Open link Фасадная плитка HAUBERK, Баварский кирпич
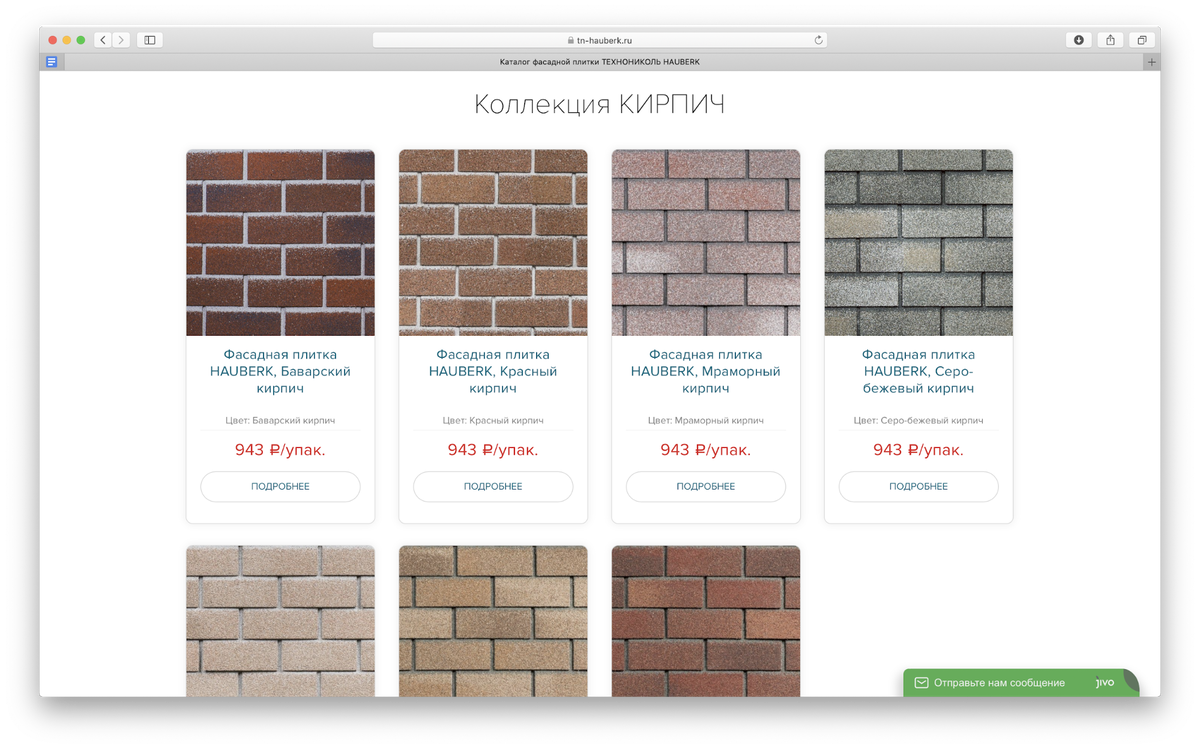Screen dimensions: 1200x749 coord(280,371)
